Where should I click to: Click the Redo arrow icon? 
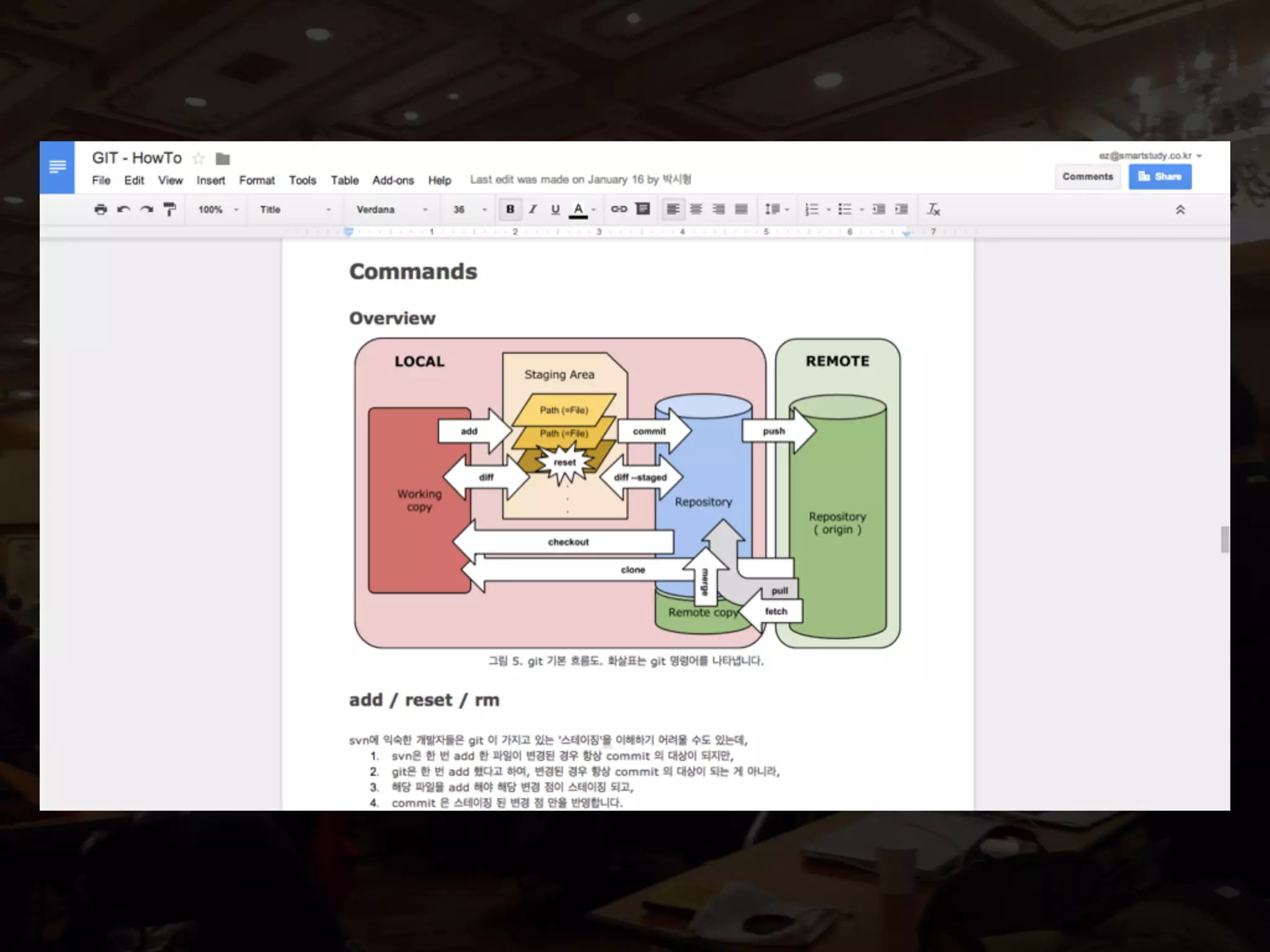click(146, 209)
